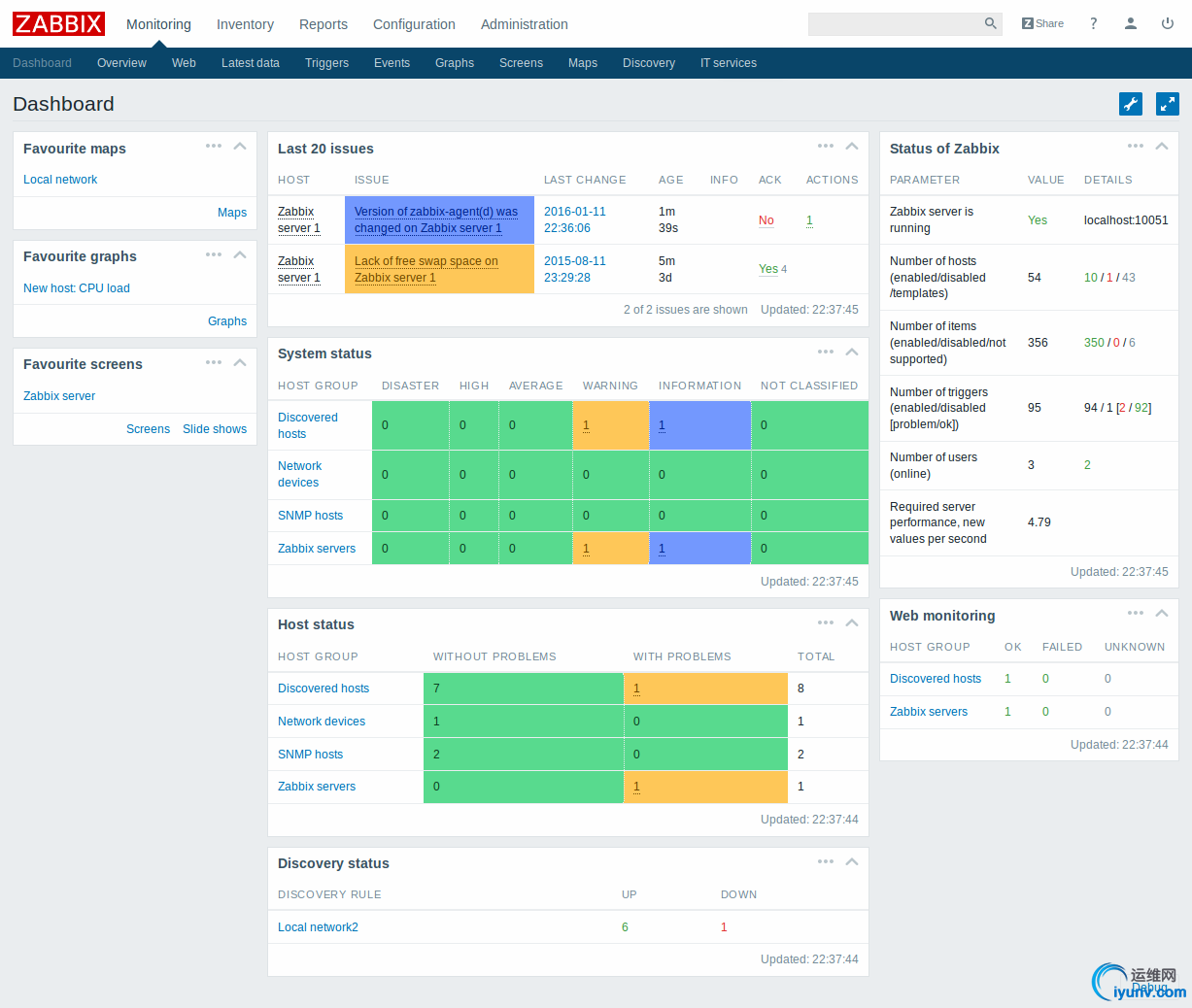Click the Zabbix logo

(58, 23)
